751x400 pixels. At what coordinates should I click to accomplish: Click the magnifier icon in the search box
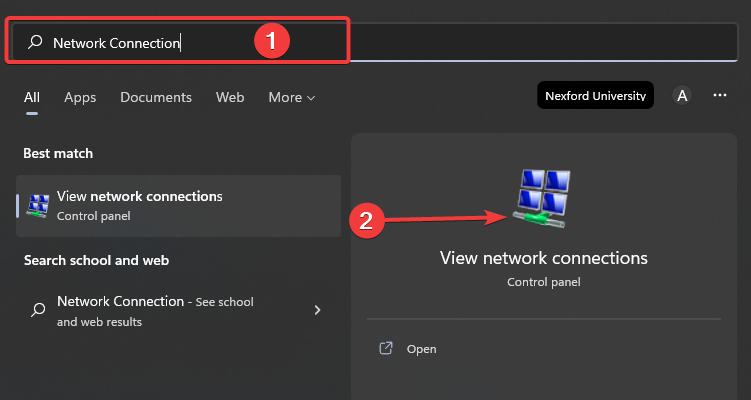(x=35, y=43)
